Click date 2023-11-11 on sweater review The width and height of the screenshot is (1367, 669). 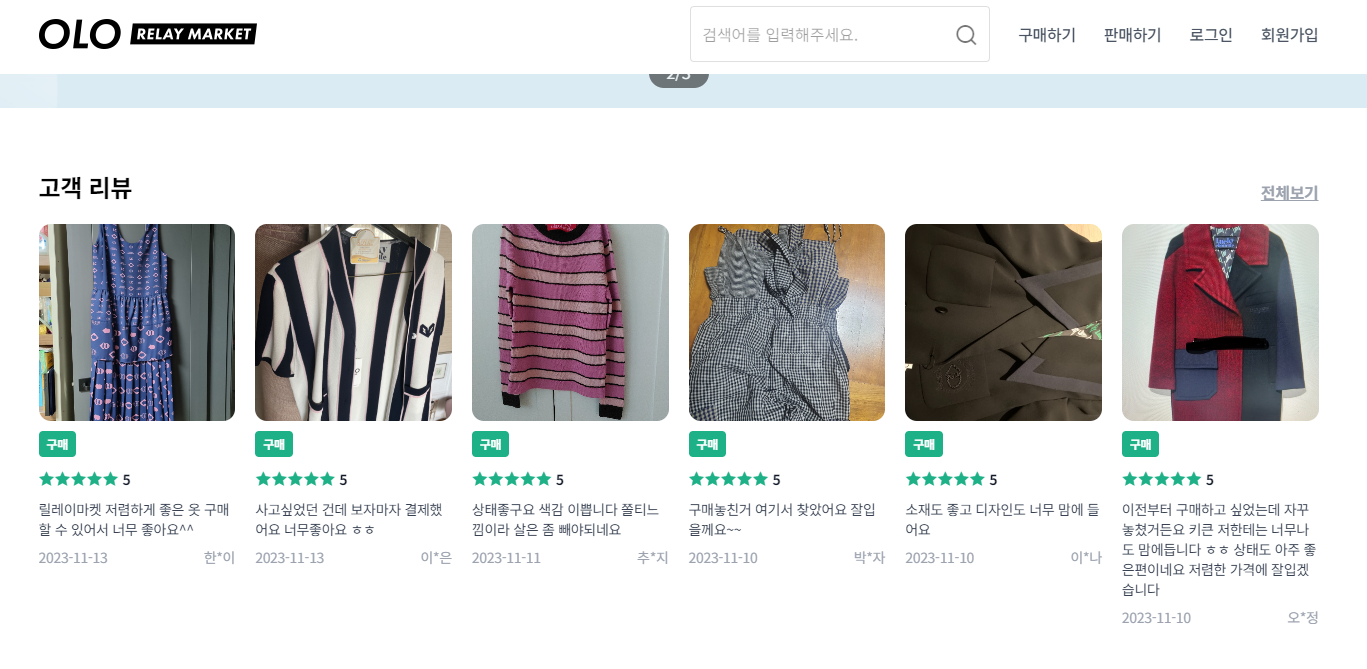(x=506, y=557)
